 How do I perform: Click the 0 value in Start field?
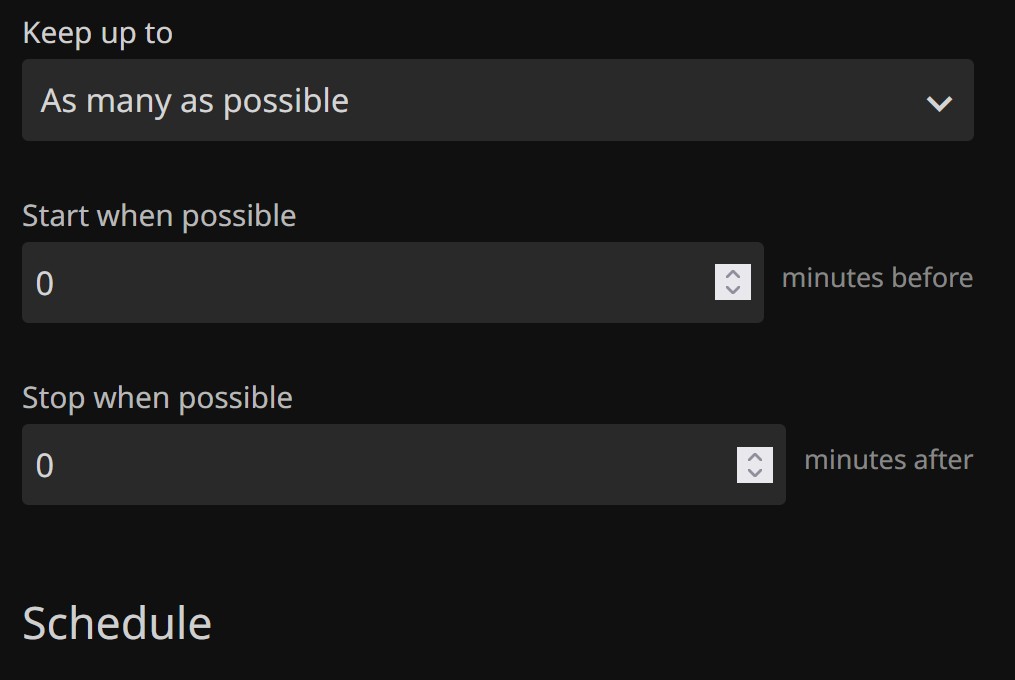pos(45,284)
